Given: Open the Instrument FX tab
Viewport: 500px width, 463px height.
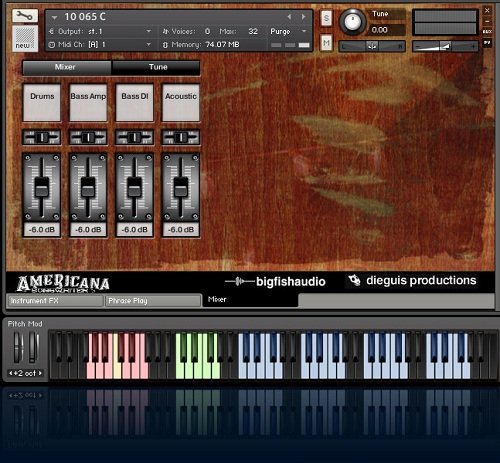Looking at the screenshot, I should tap(55, 301).
